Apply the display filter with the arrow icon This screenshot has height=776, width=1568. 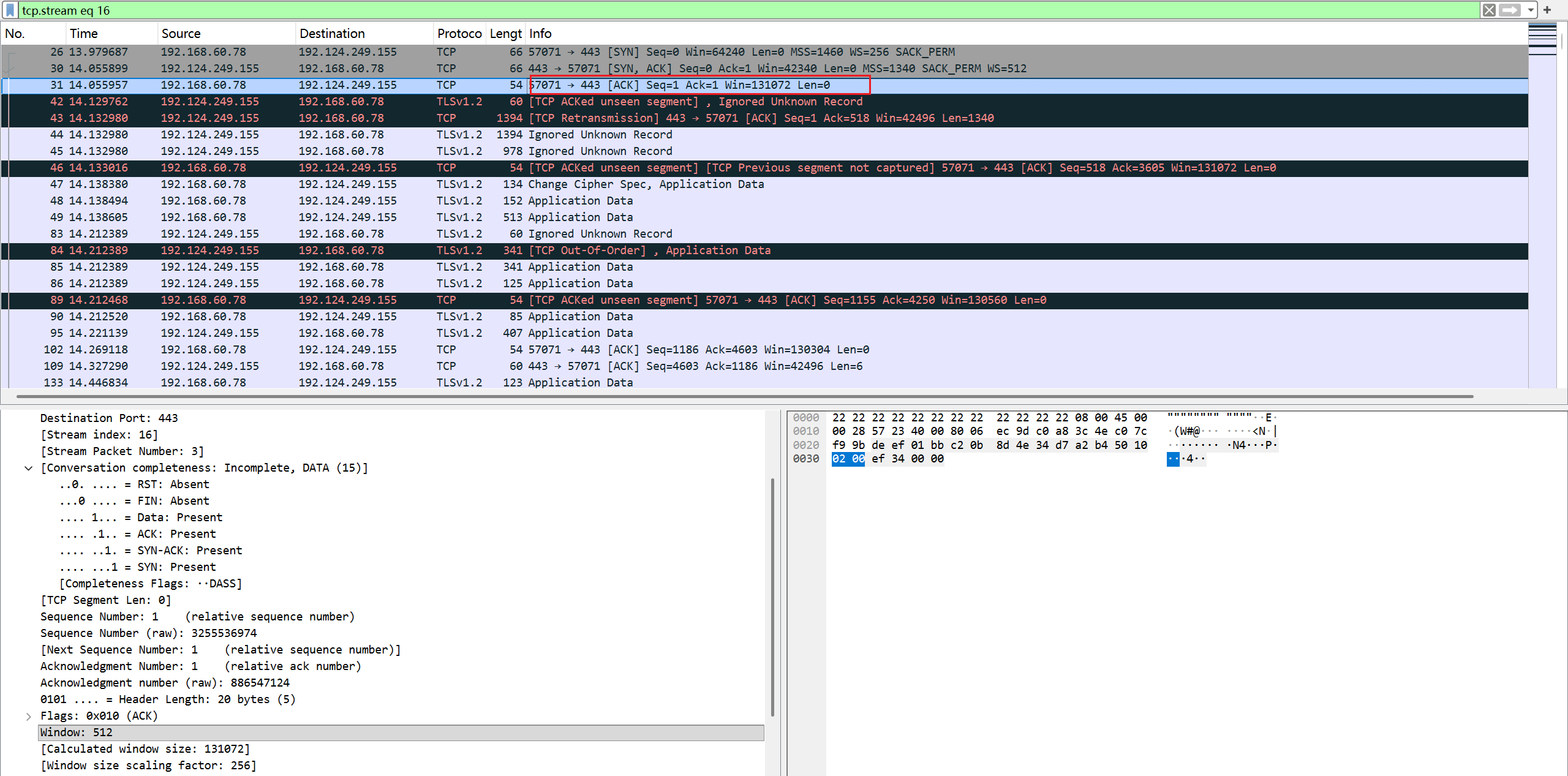pos(1510,10)
